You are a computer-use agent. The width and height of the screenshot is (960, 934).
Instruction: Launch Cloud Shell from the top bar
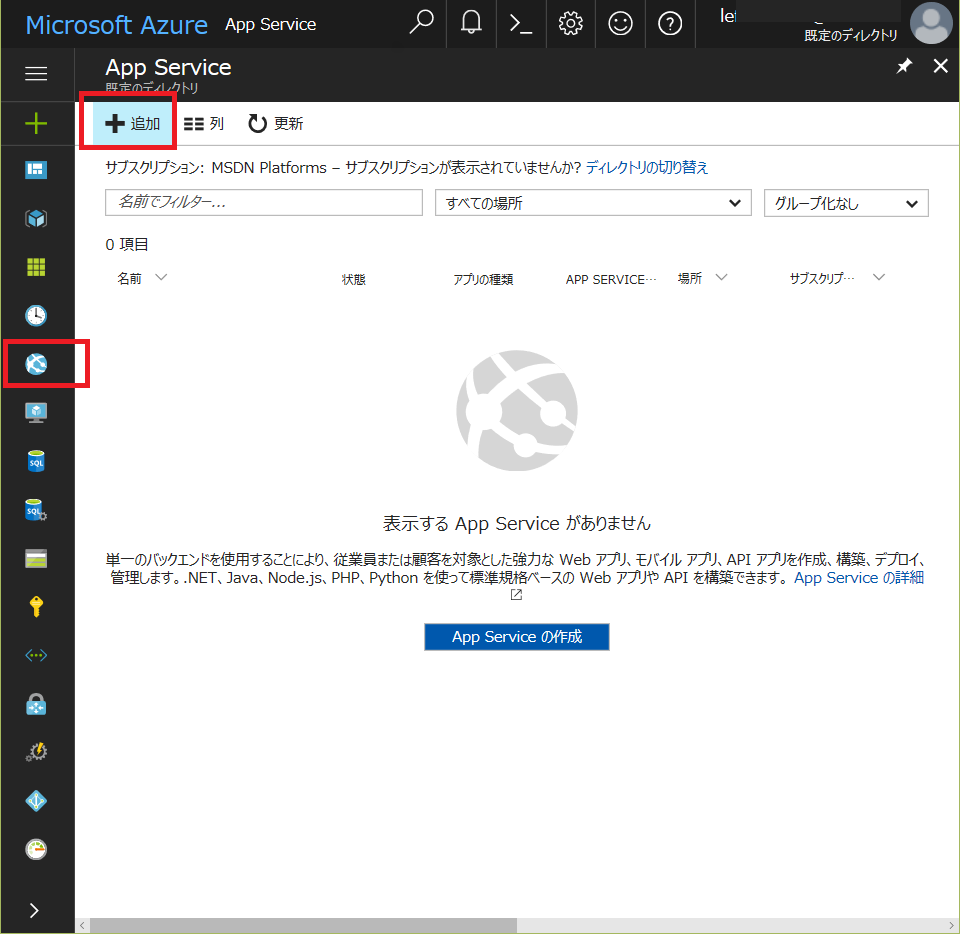pyautogui.click(x=520, y=24)
